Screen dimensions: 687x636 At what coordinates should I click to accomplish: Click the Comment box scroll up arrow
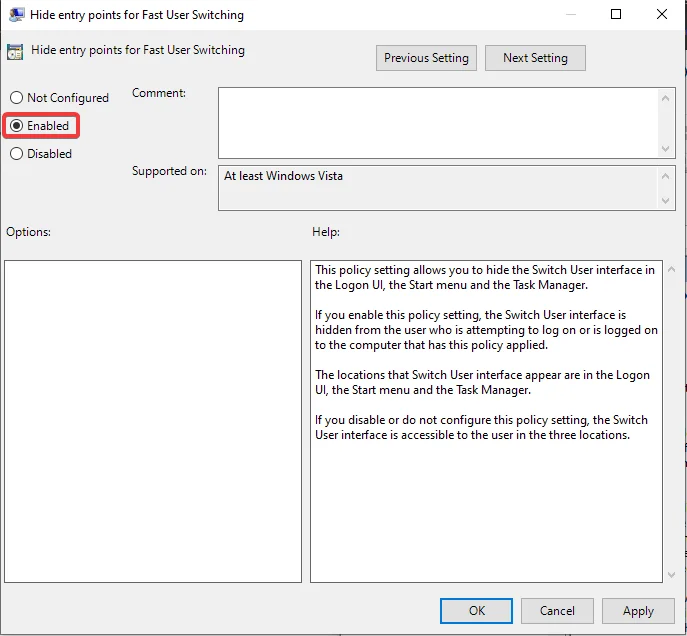click(x=666, y=98)
